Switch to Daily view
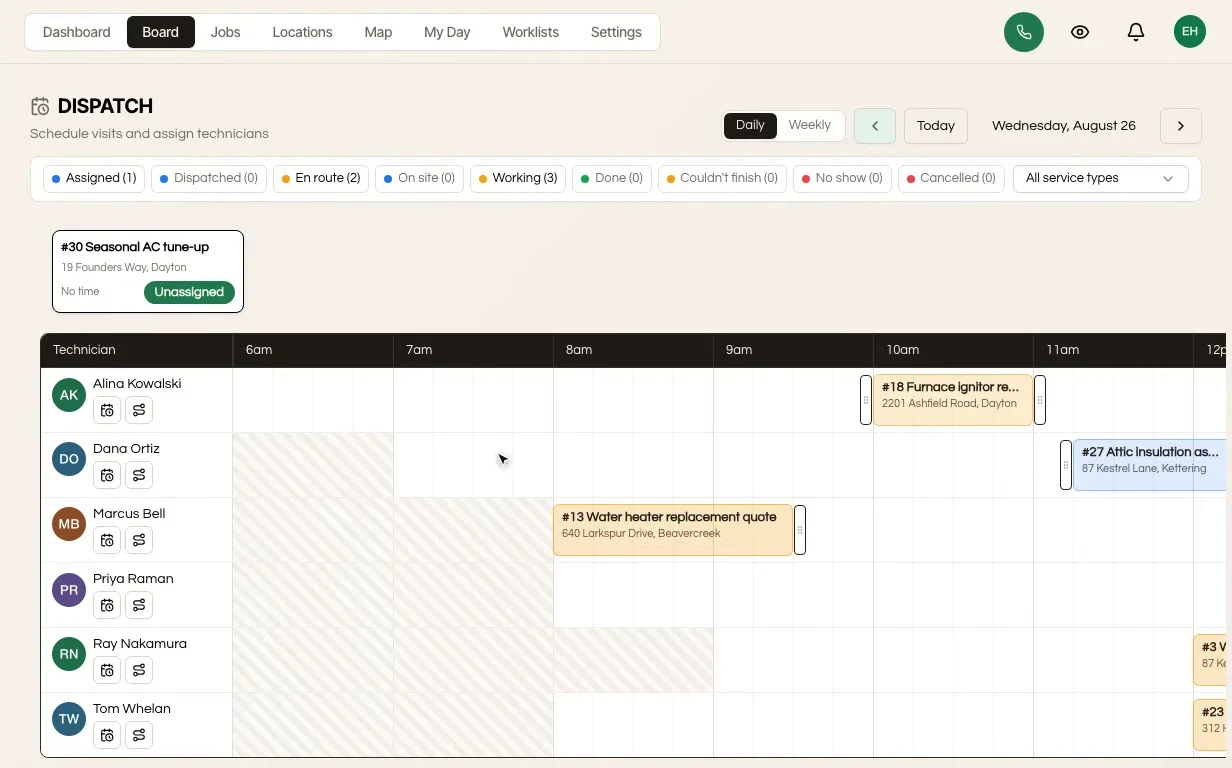The height and width of the screenshot is (768, 1232). pyautogui.click(x=750, y=125)
